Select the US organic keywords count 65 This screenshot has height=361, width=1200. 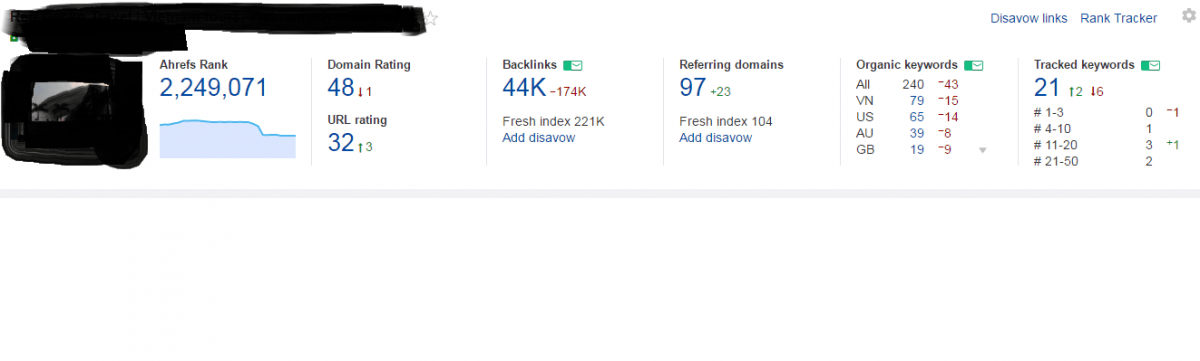point(917,117)
